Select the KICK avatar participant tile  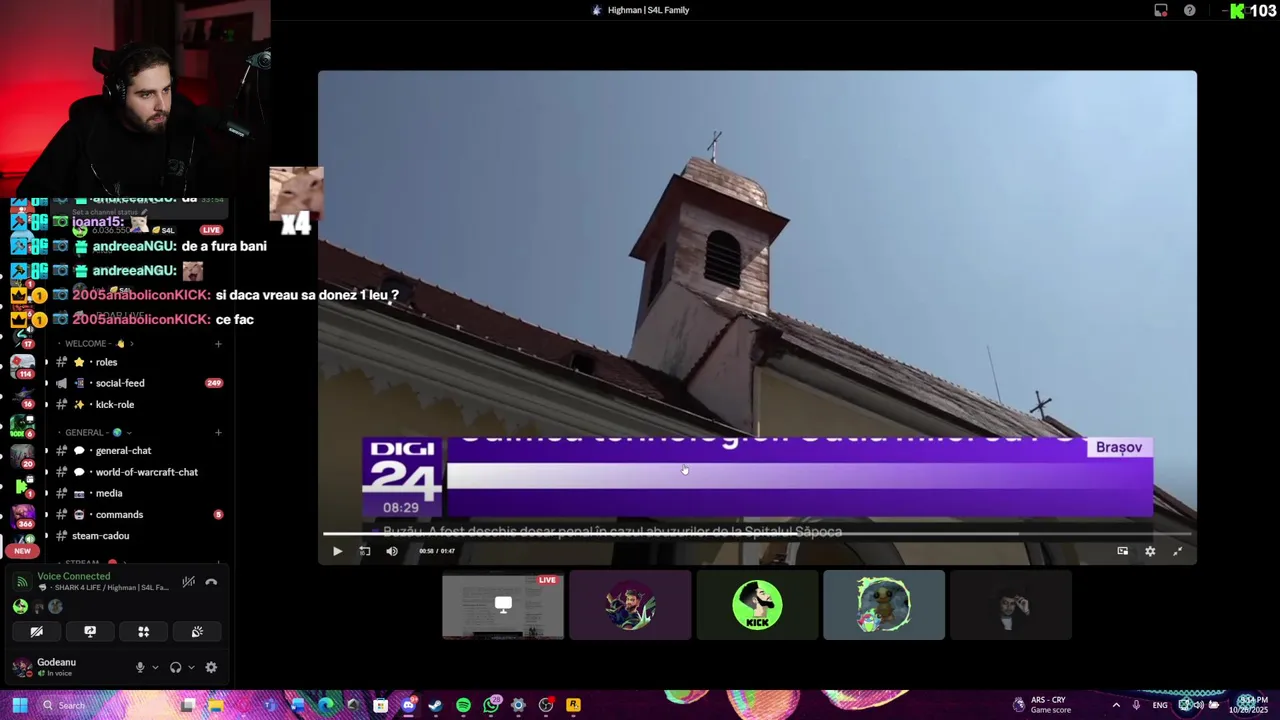(x=757, y=605)
